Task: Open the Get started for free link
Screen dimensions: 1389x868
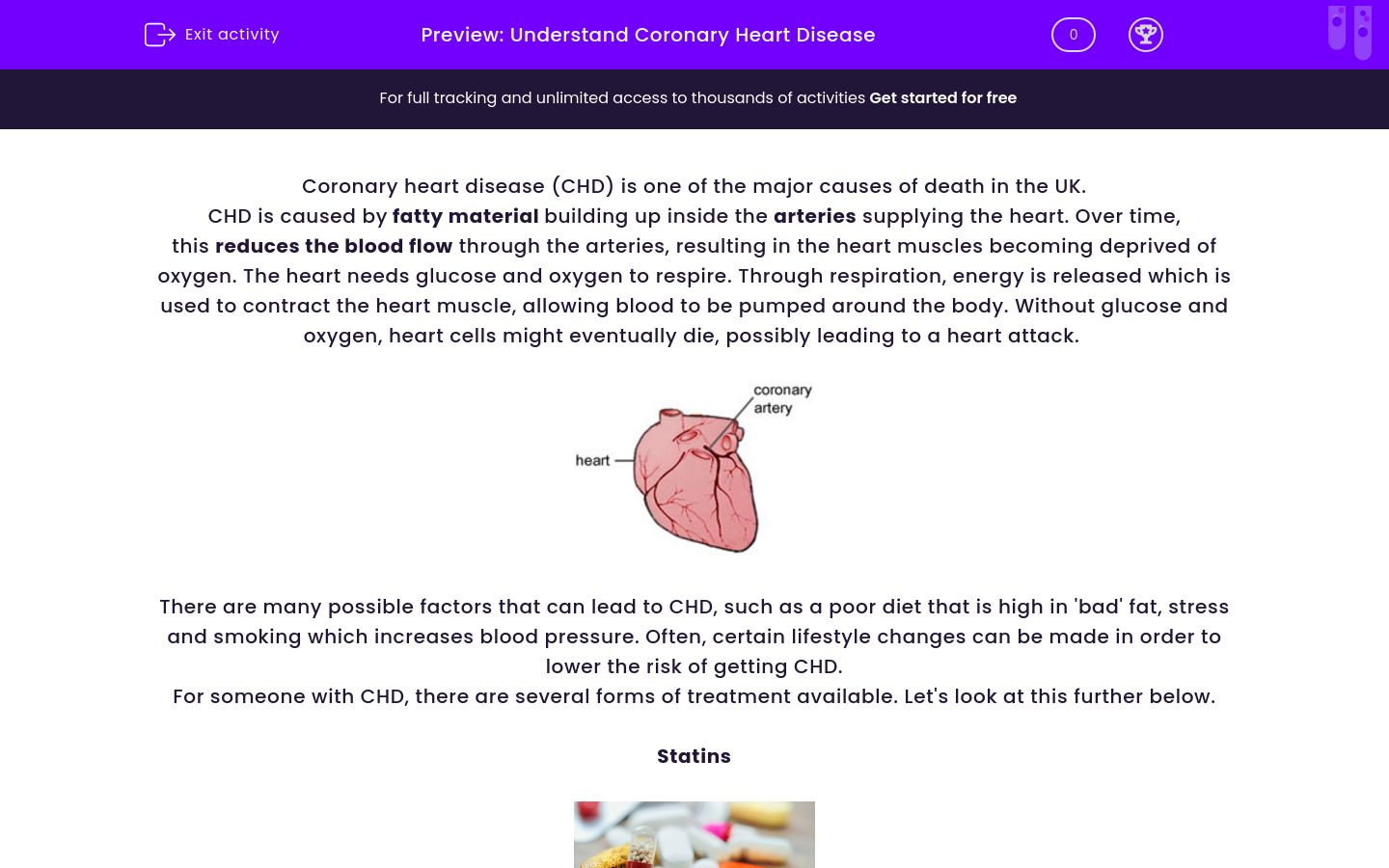Action: (x=942, y=98)
